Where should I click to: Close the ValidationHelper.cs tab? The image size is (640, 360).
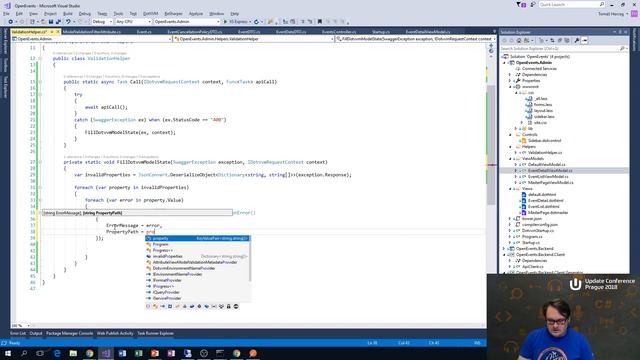58,31
